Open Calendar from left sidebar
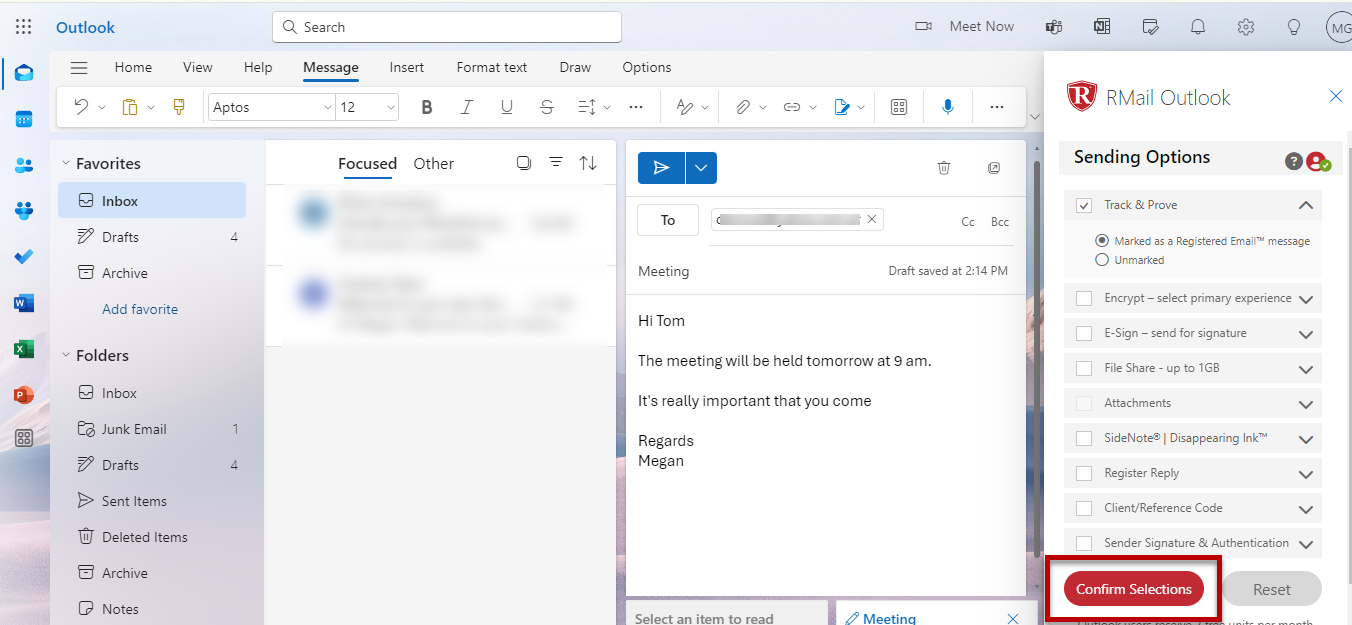Screen dimensions: 1352x625 pos(24,119)
